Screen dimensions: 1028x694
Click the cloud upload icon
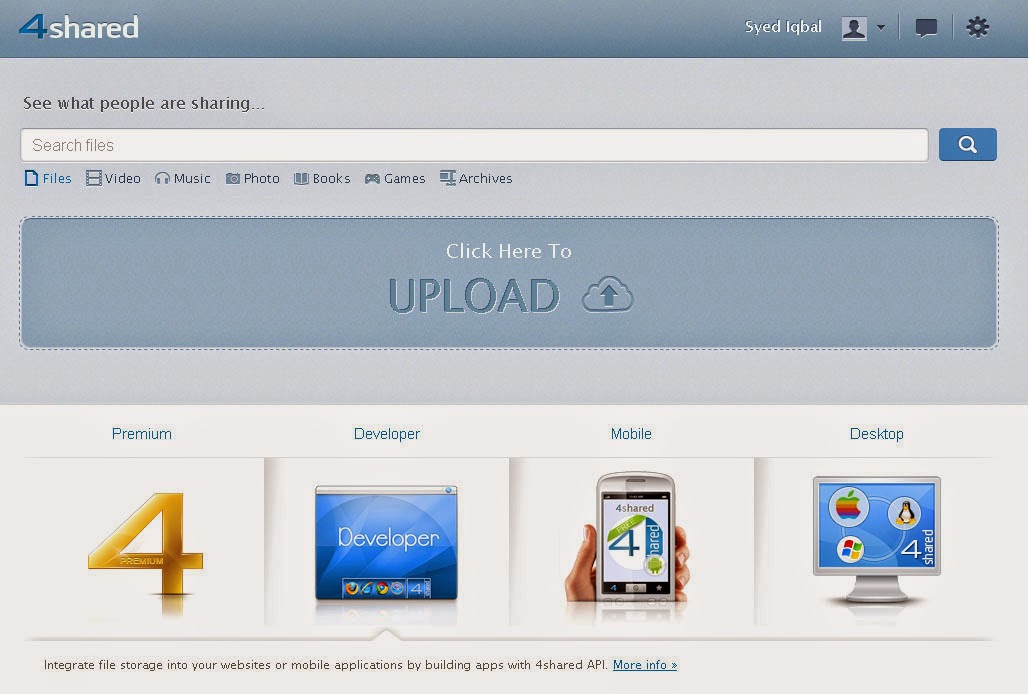click(608, 296)
